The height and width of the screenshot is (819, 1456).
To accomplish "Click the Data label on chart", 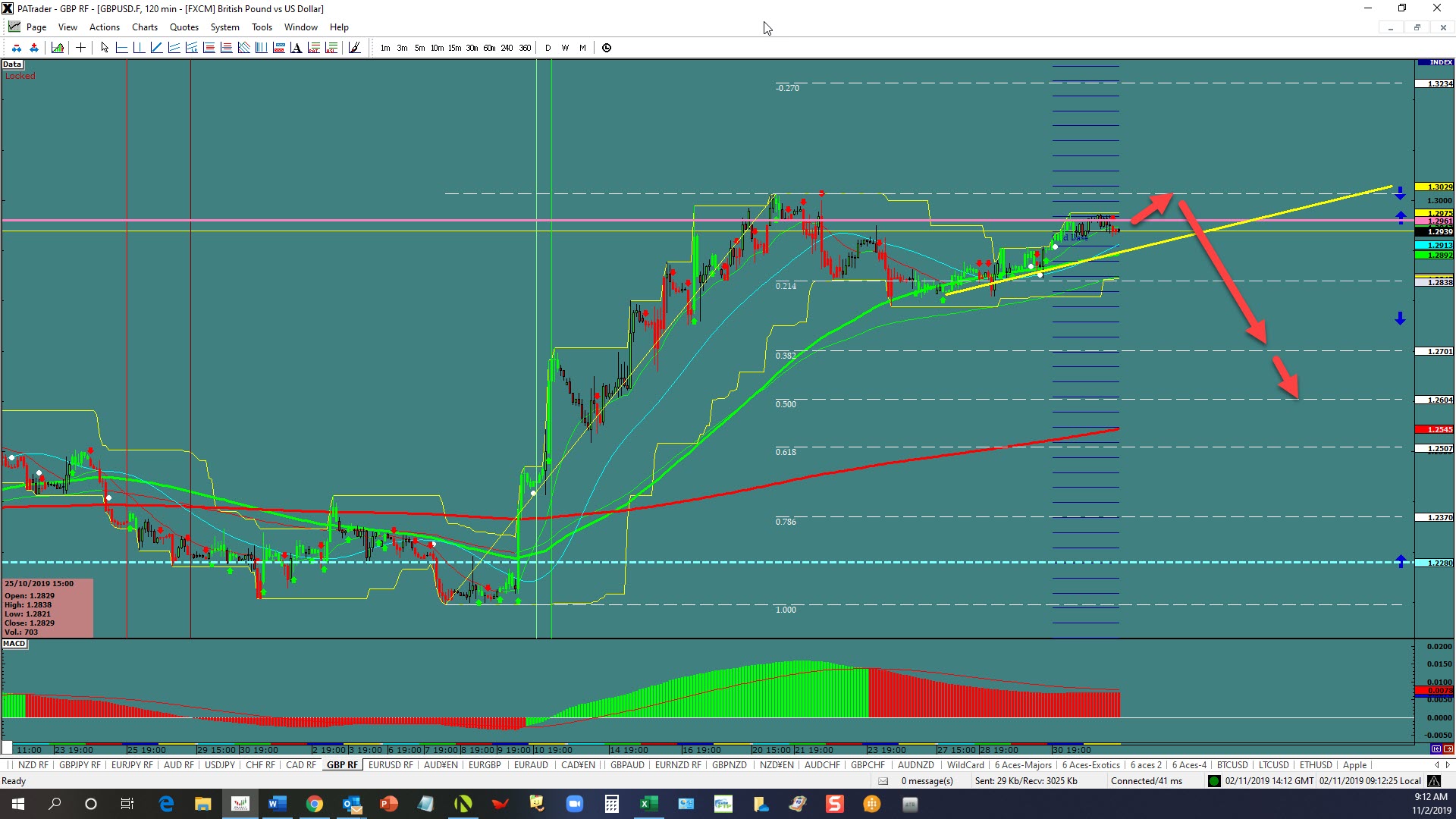I will point(12,64).
